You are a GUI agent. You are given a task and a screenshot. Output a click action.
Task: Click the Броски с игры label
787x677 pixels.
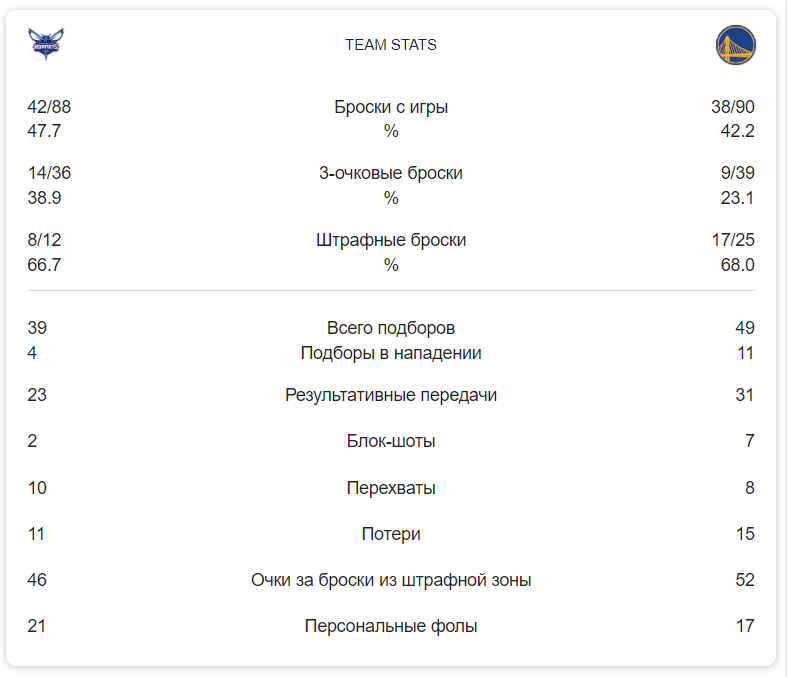390,107
